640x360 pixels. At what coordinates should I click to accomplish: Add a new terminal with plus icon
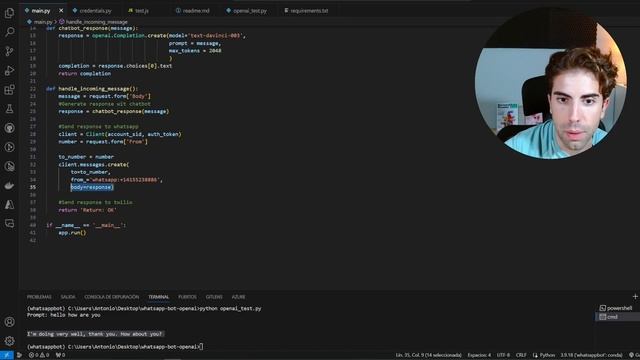click(635, 296)
